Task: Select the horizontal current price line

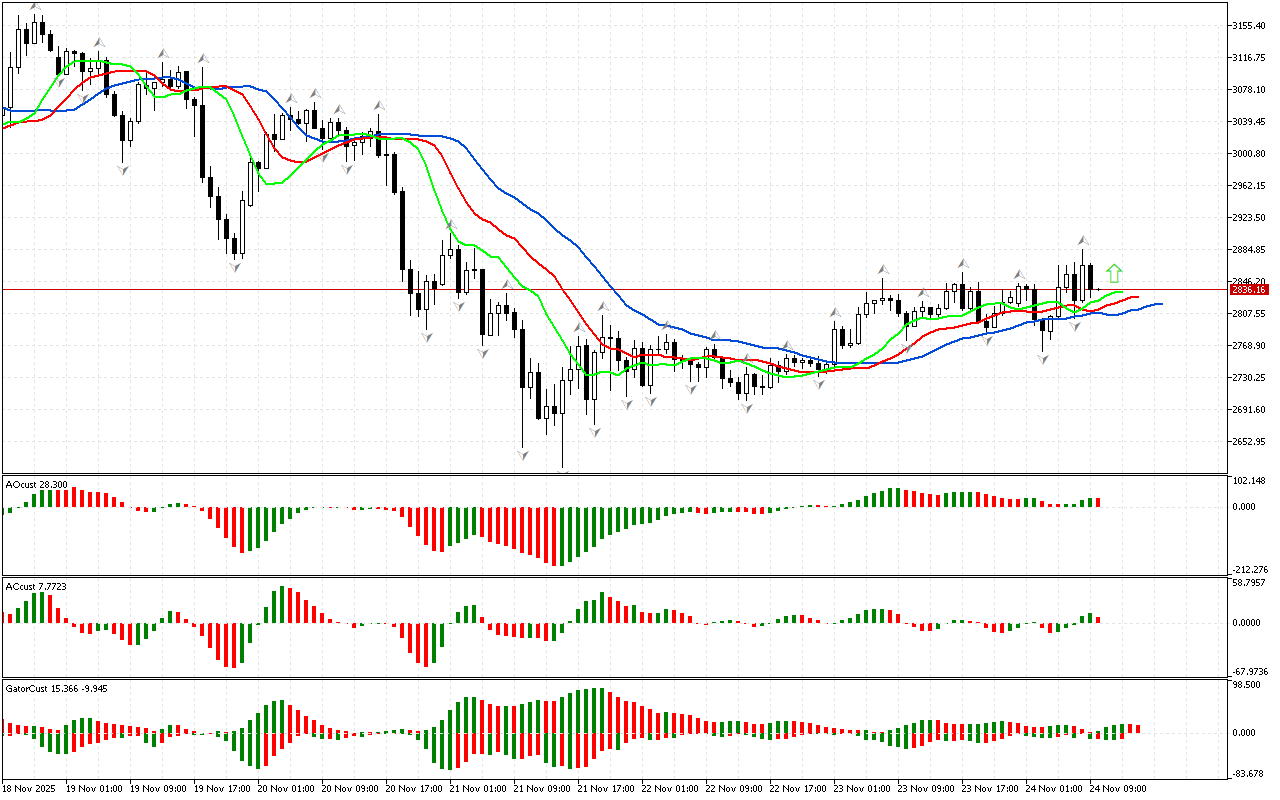Action: 600,289
